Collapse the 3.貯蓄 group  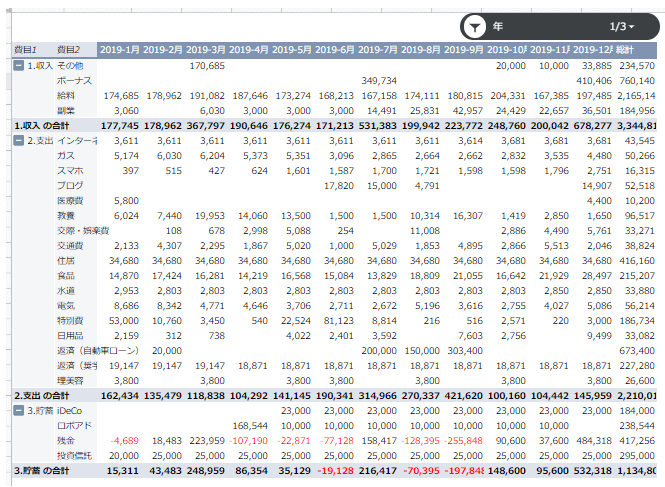19,411
